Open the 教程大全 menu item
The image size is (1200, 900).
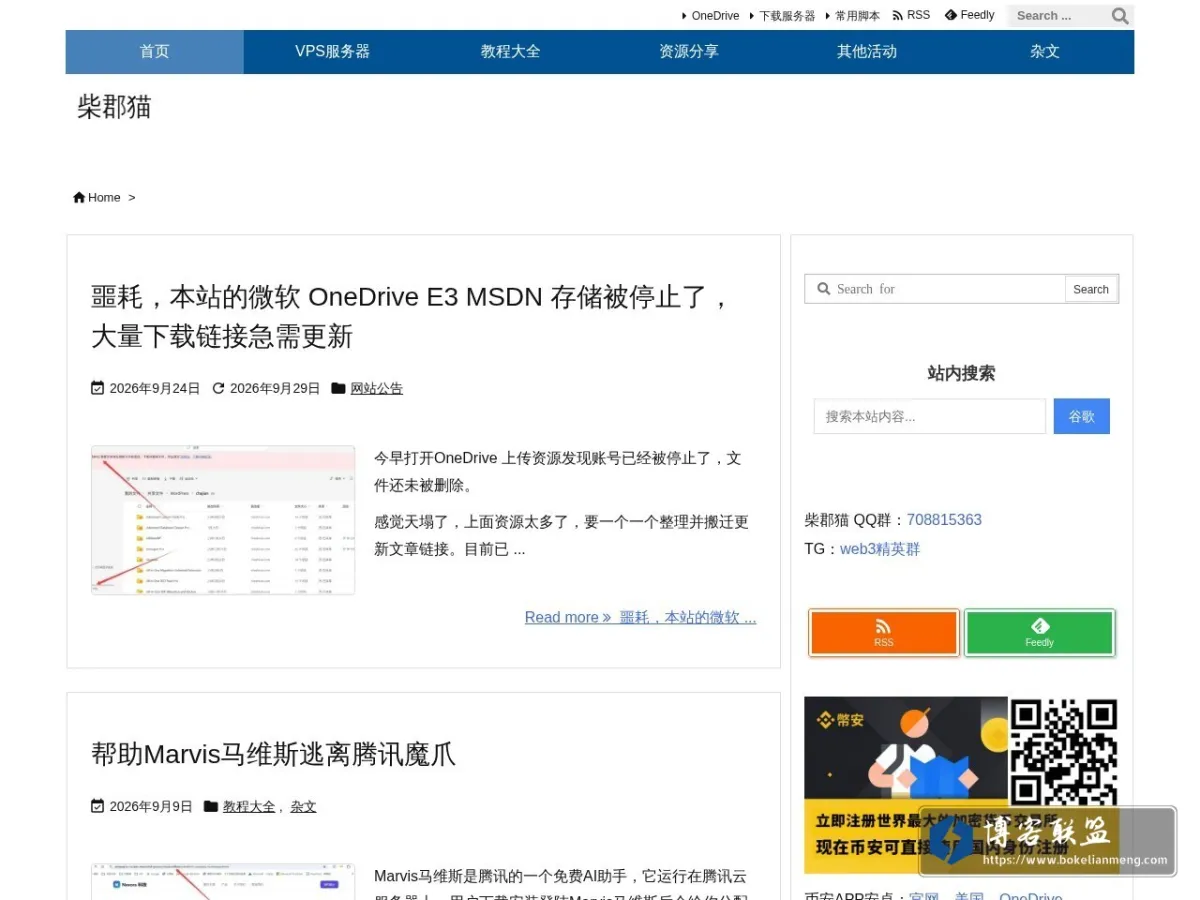click(511, 52)
